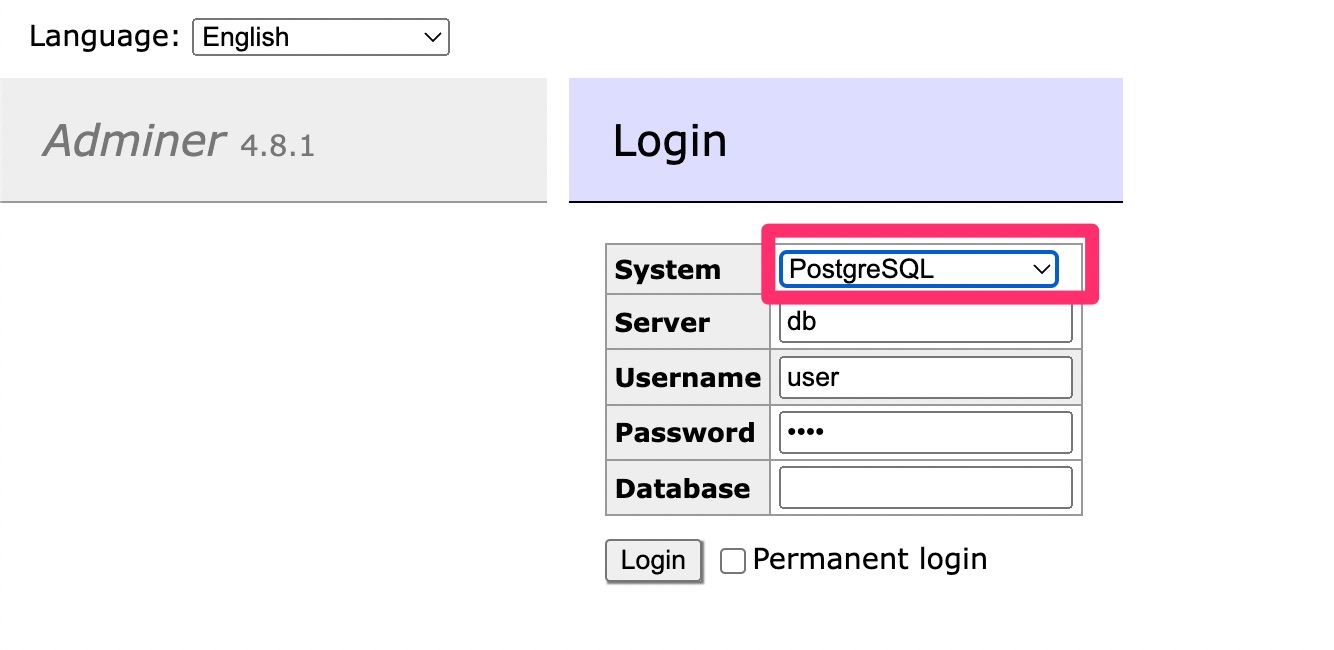Click the Language: label text
Image resolution: width=1334 pixels, height=650 pixels.
coord(104,37)
